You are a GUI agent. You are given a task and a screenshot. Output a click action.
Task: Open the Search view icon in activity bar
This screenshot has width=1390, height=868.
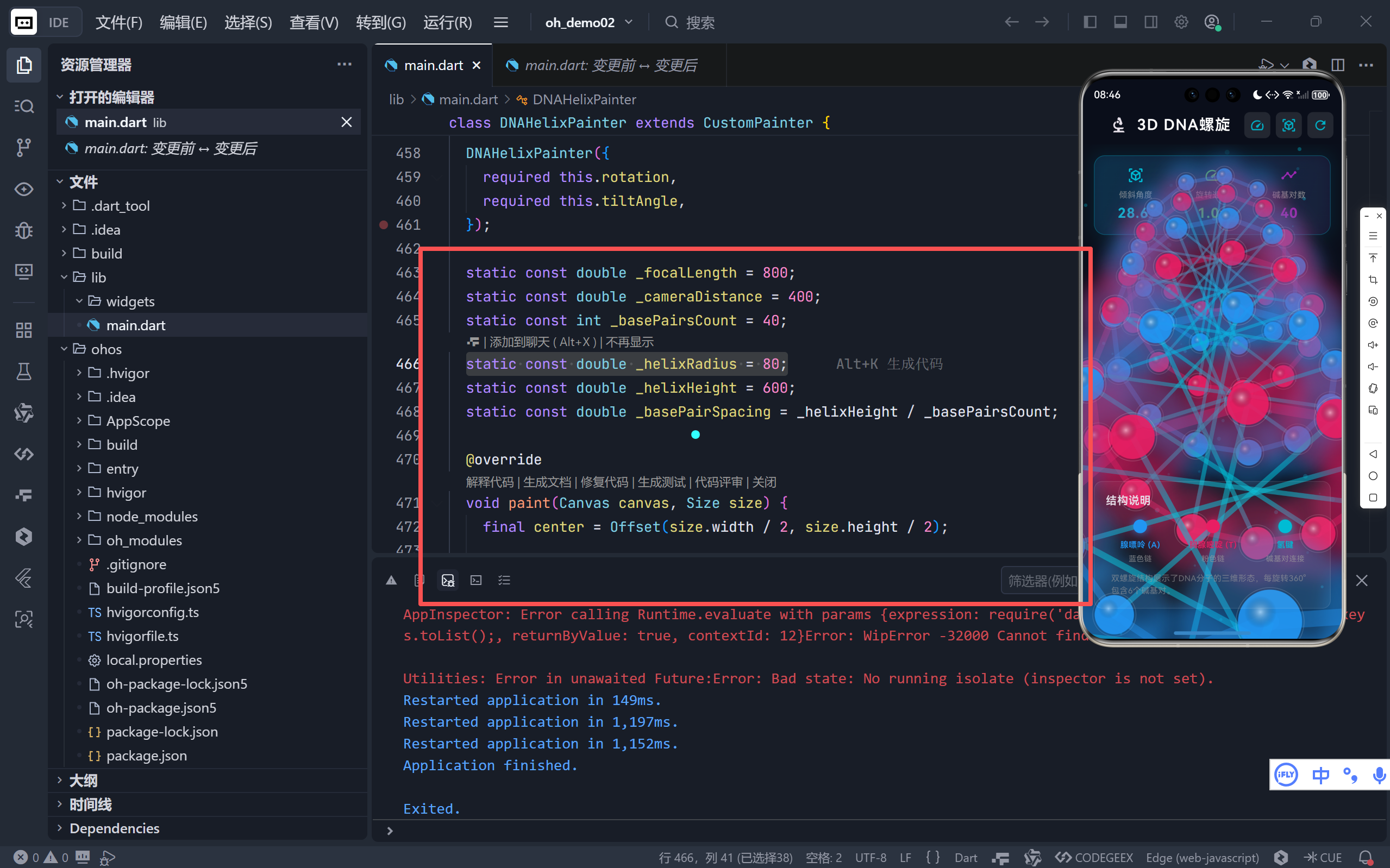23,106
